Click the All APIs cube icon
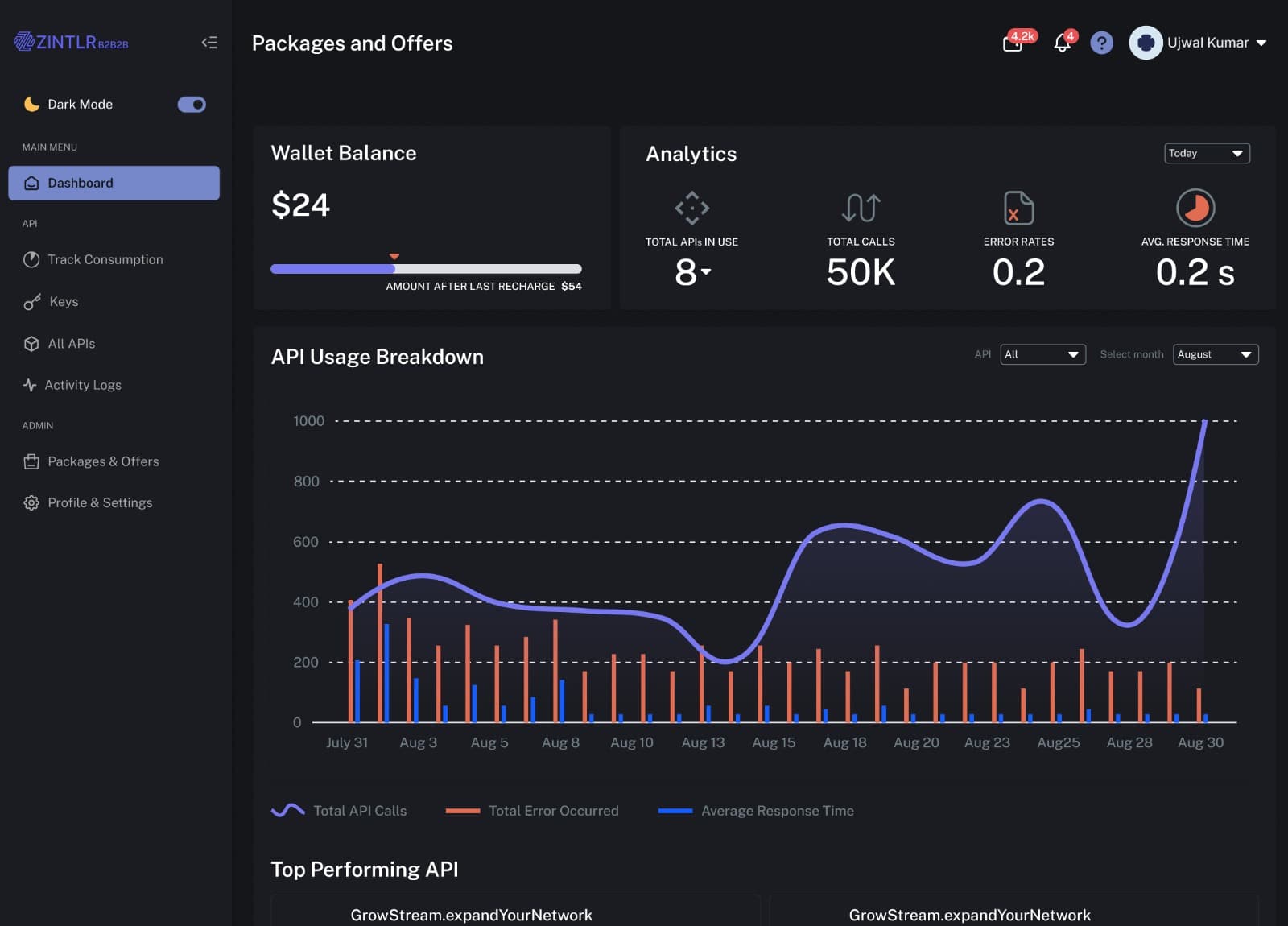 tap(31, 343)
